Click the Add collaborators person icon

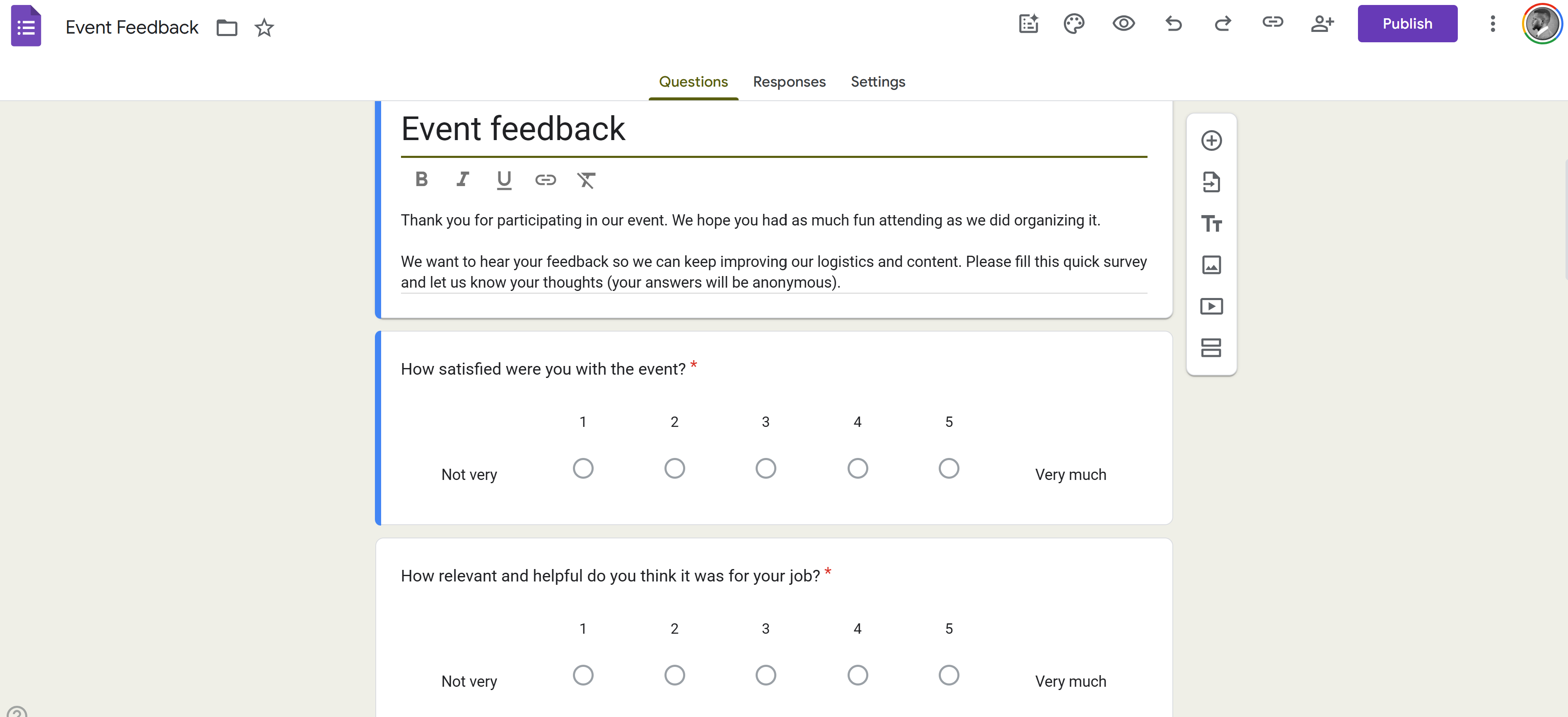(x=1322, y=24)
